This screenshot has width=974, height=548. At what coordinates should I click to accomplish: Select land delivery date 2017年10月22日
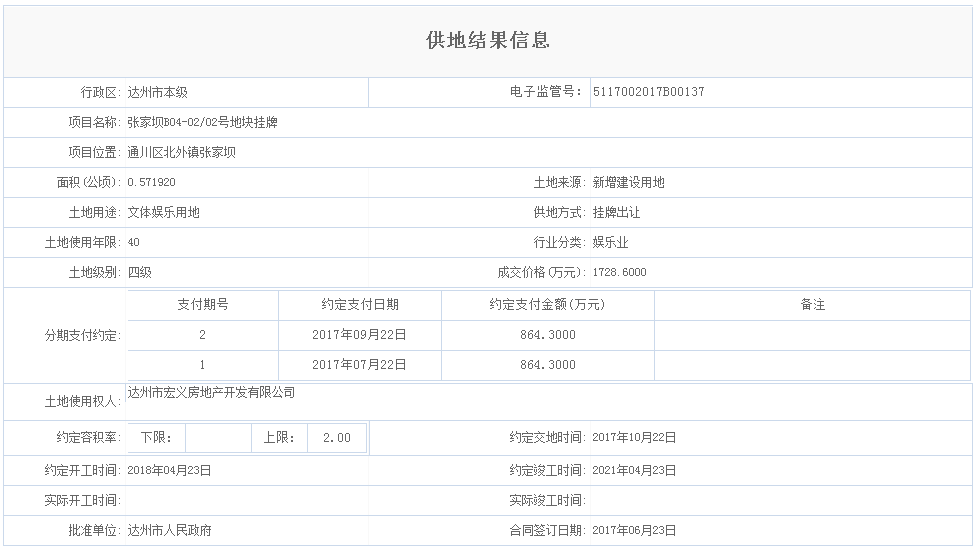[634, 437]
